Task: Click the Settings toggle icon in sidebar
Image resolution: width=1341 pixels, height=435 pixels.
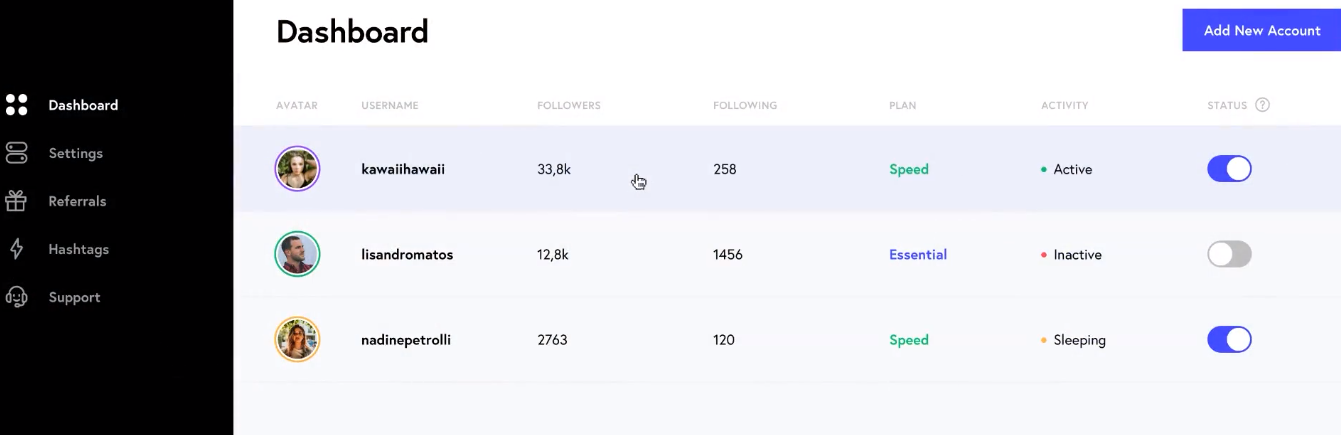Action: point(16,153)
